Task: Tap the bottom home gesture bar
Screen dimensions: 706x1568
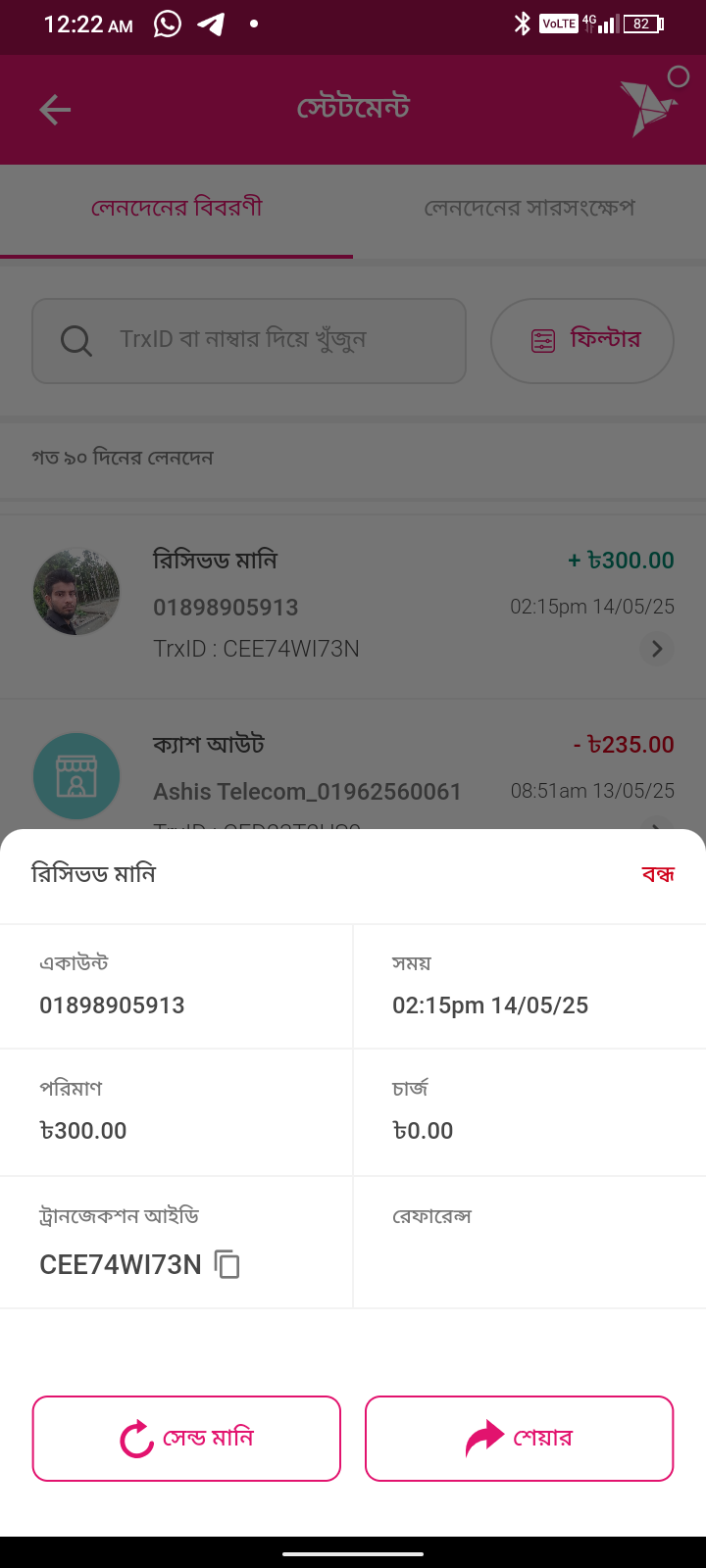Action: [x=353, y=1553]
